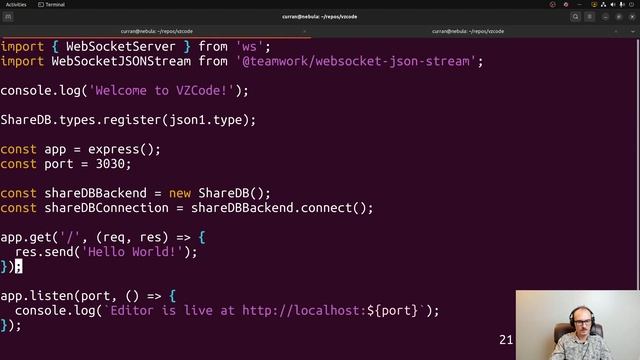Click the yellow circular tray indicator icon

coord(594,4)
